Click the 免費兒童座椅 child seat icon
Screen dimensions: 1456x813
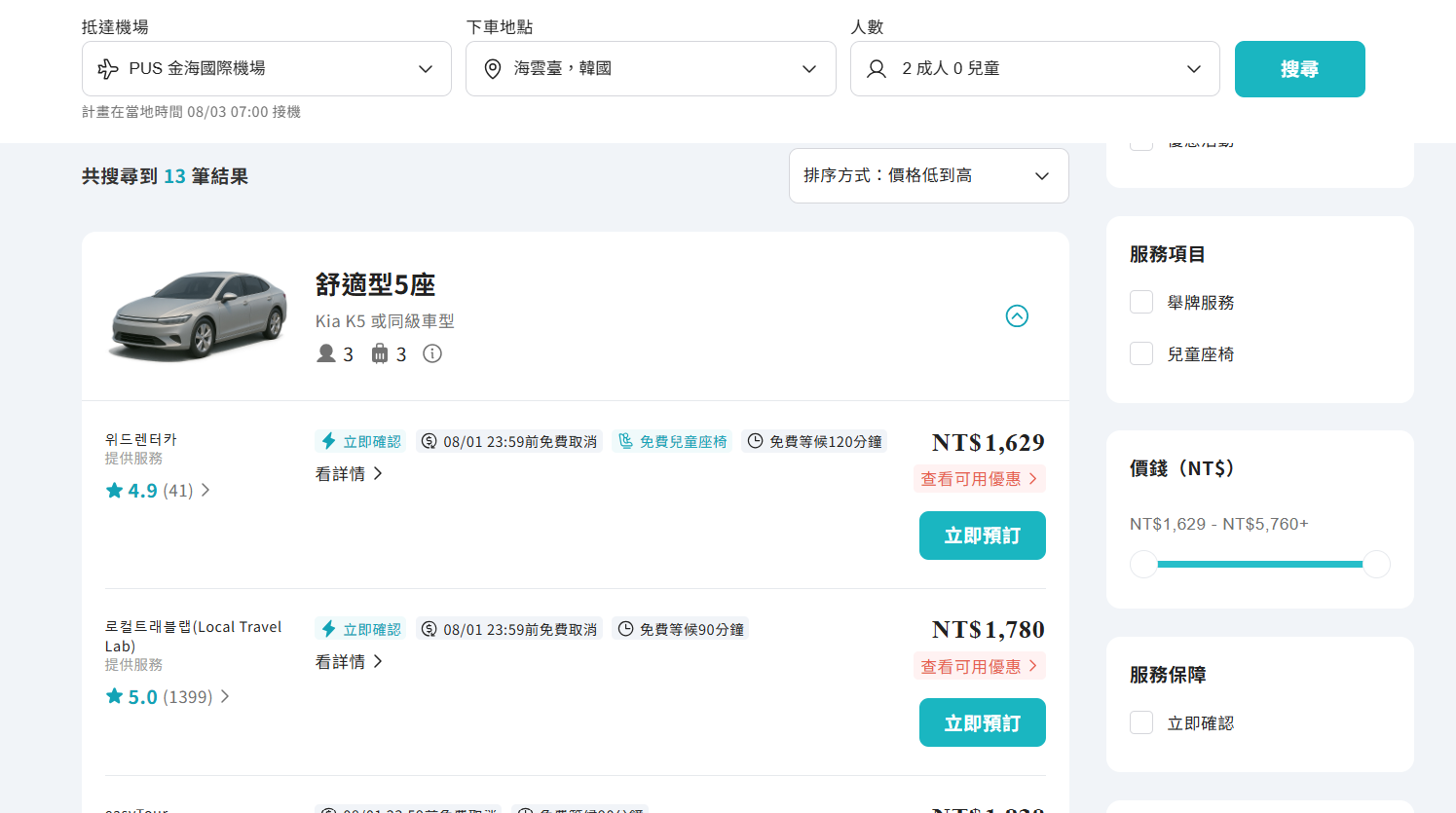[x=625, y=441]
